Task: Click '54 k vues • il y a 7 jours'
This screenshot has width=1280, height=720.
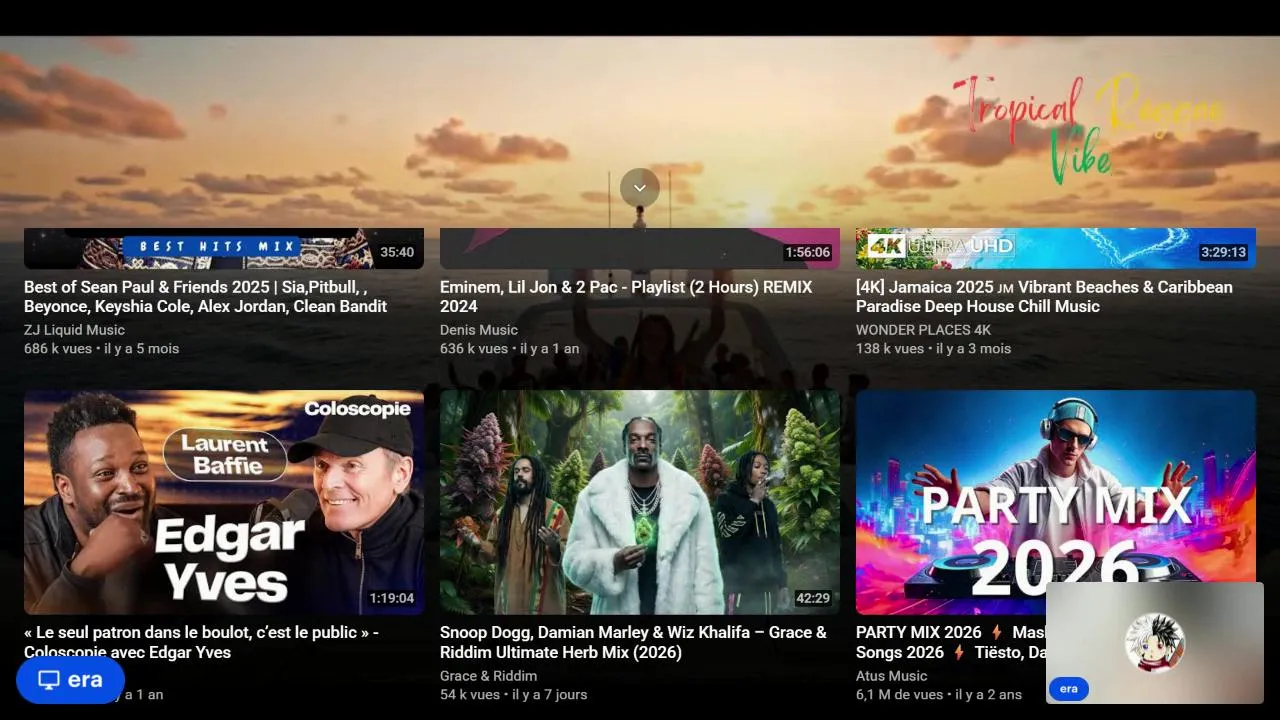Action: point(513,695)
